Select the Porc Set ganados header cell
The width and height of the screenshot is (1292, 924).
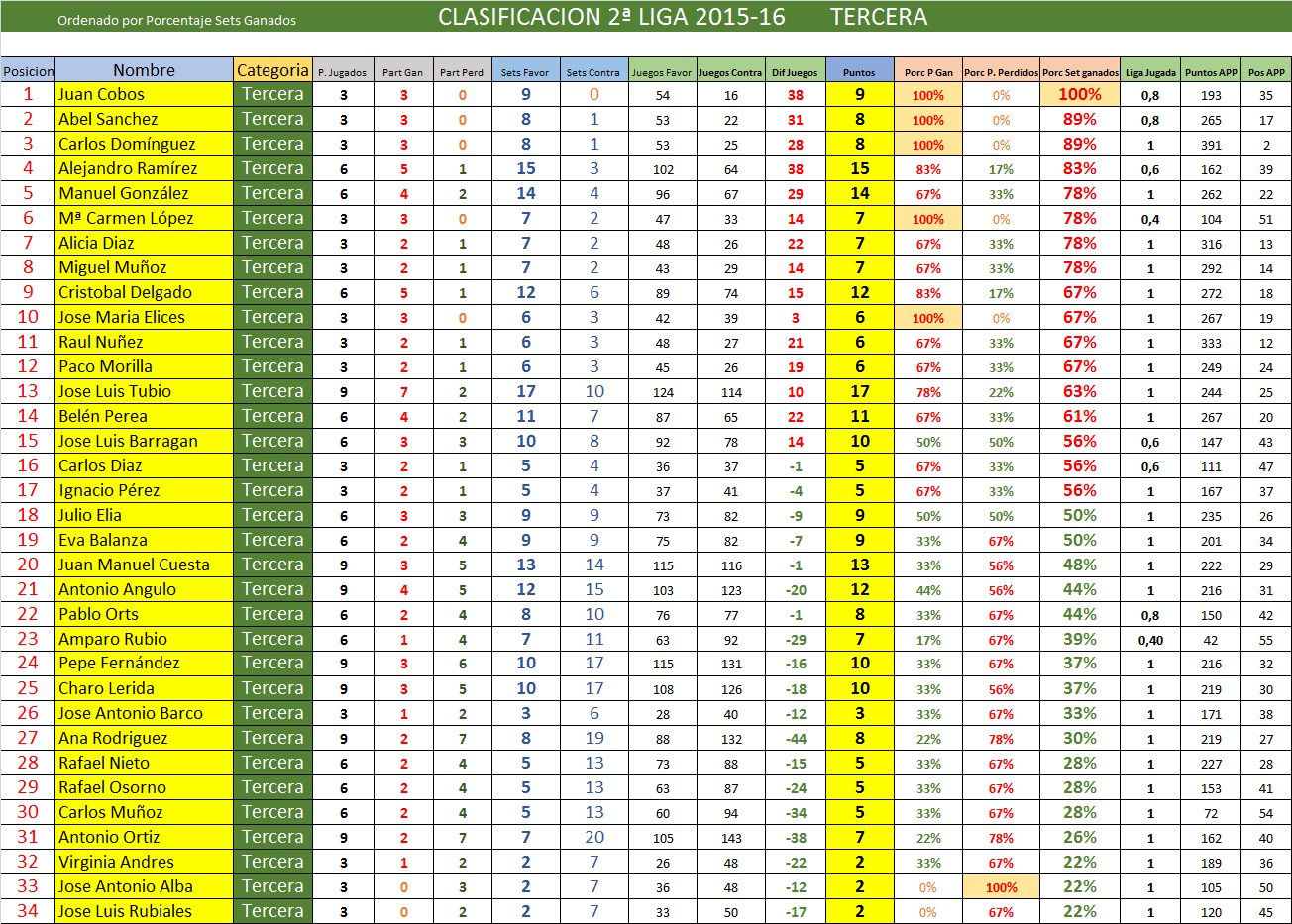pyautogui.click(x=1080, y=71)
